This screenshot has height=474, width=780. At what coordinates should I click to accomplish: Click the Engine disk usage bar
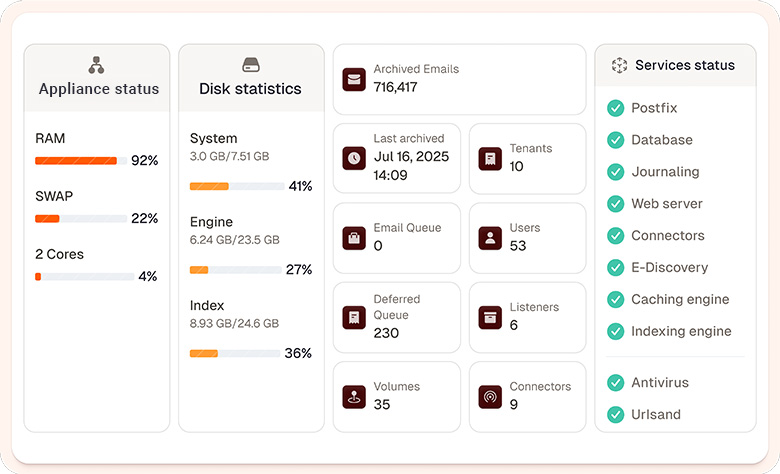pyautogui.click(x=236, y=270)
